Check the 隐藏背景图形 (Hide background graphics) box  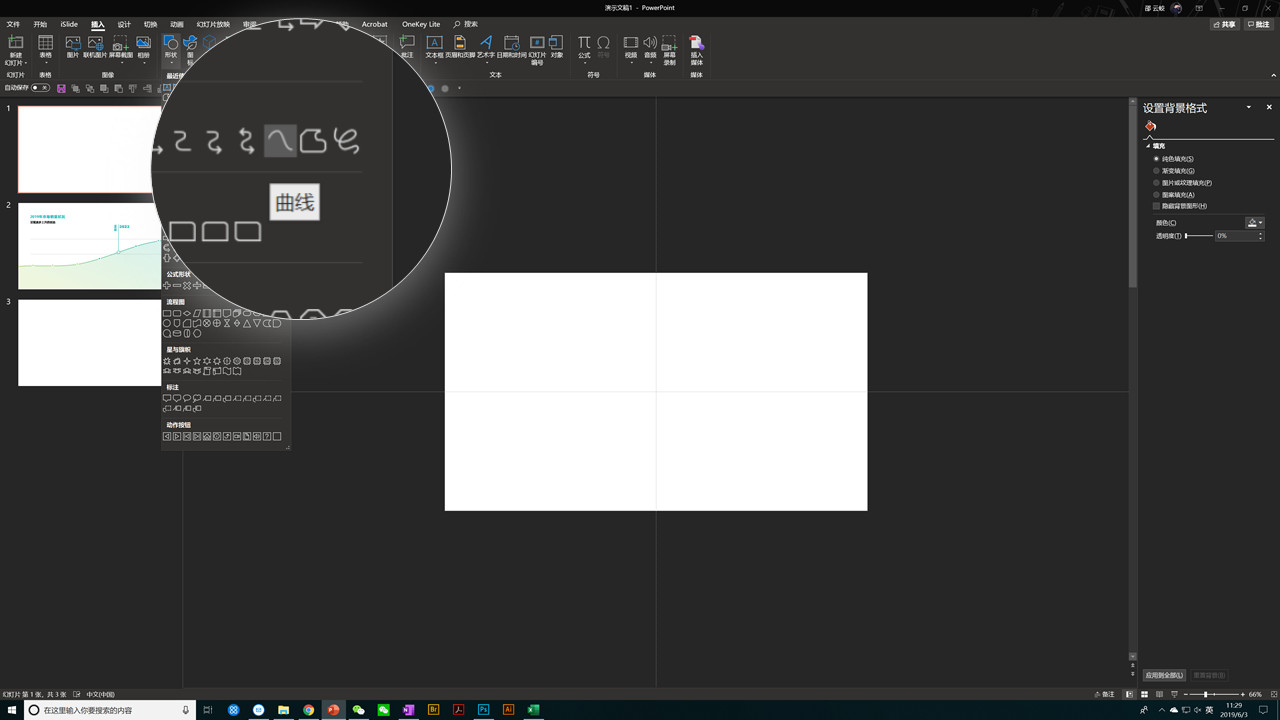pos(1157,207)
